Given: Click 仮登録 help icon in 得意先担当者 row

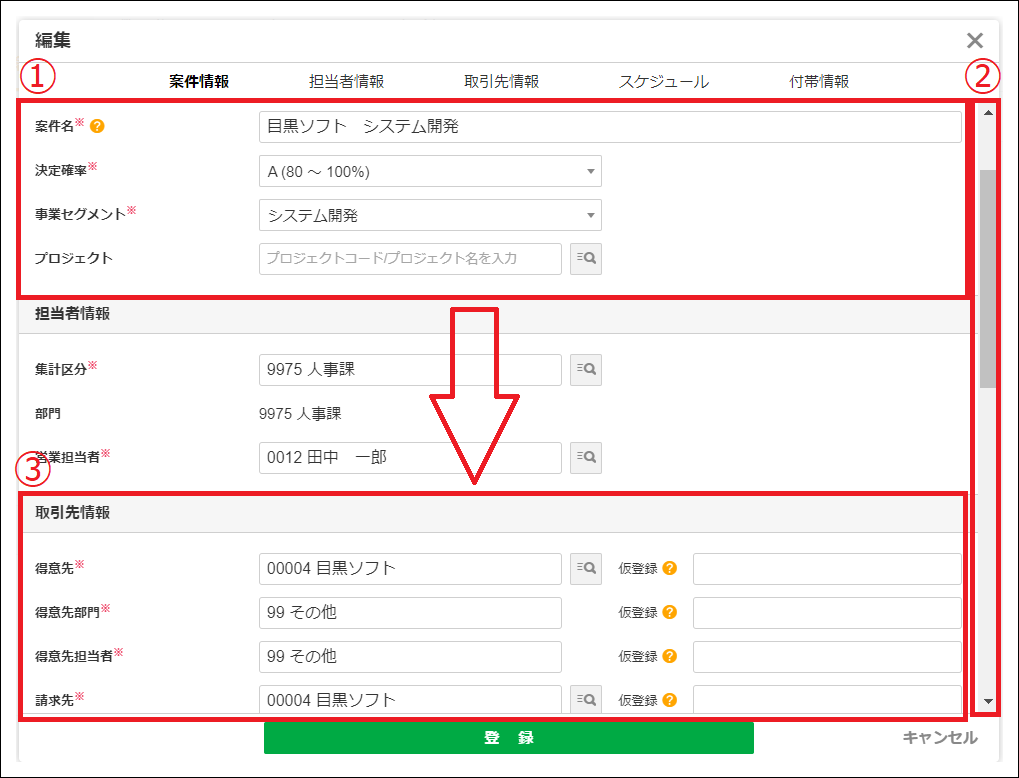Looking at the screenshot, I should pyautogui.click(x=670, y=656).
